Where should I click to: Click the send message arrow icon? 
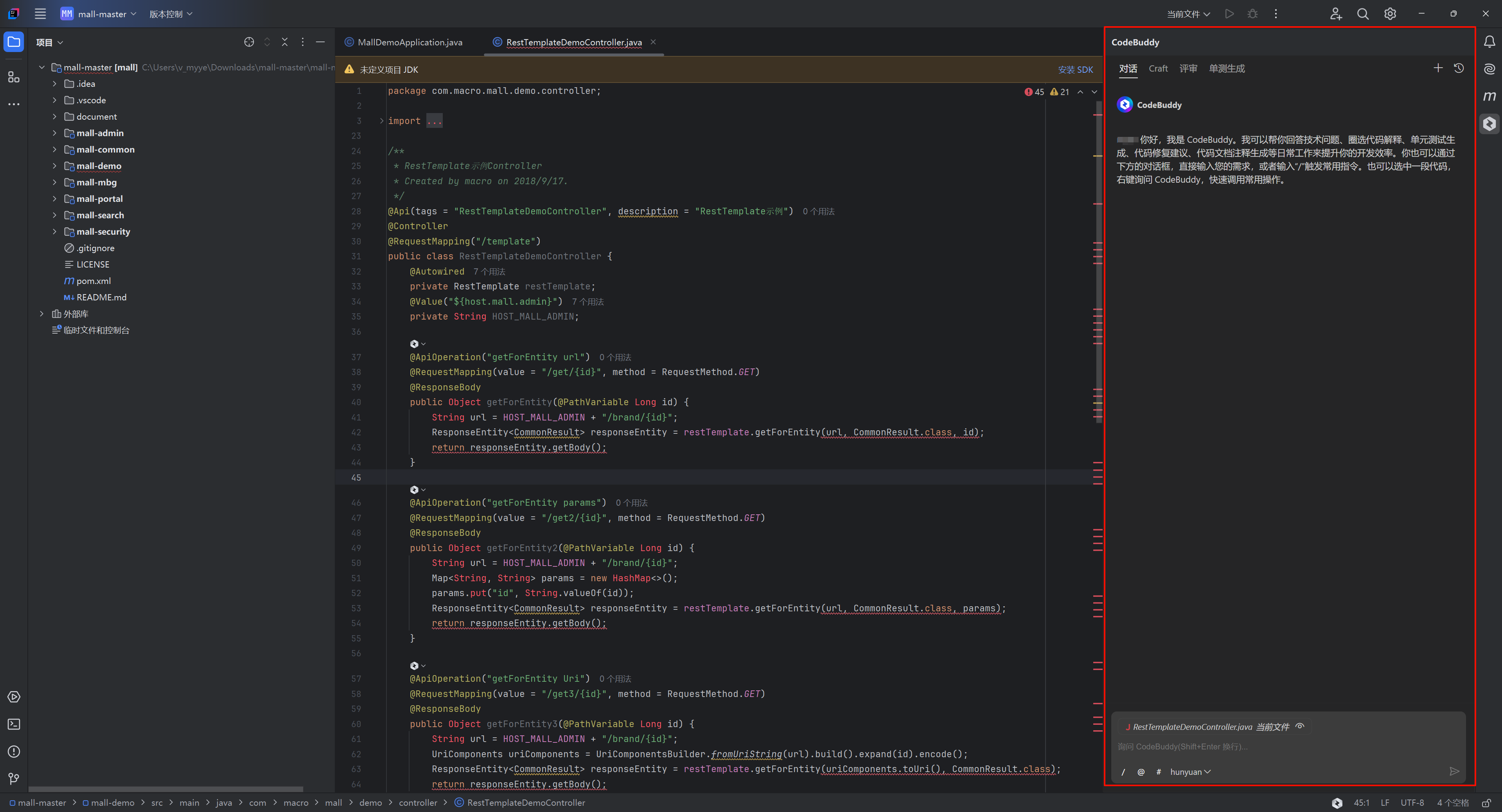pyautogui.click(x=1454, y=771)
